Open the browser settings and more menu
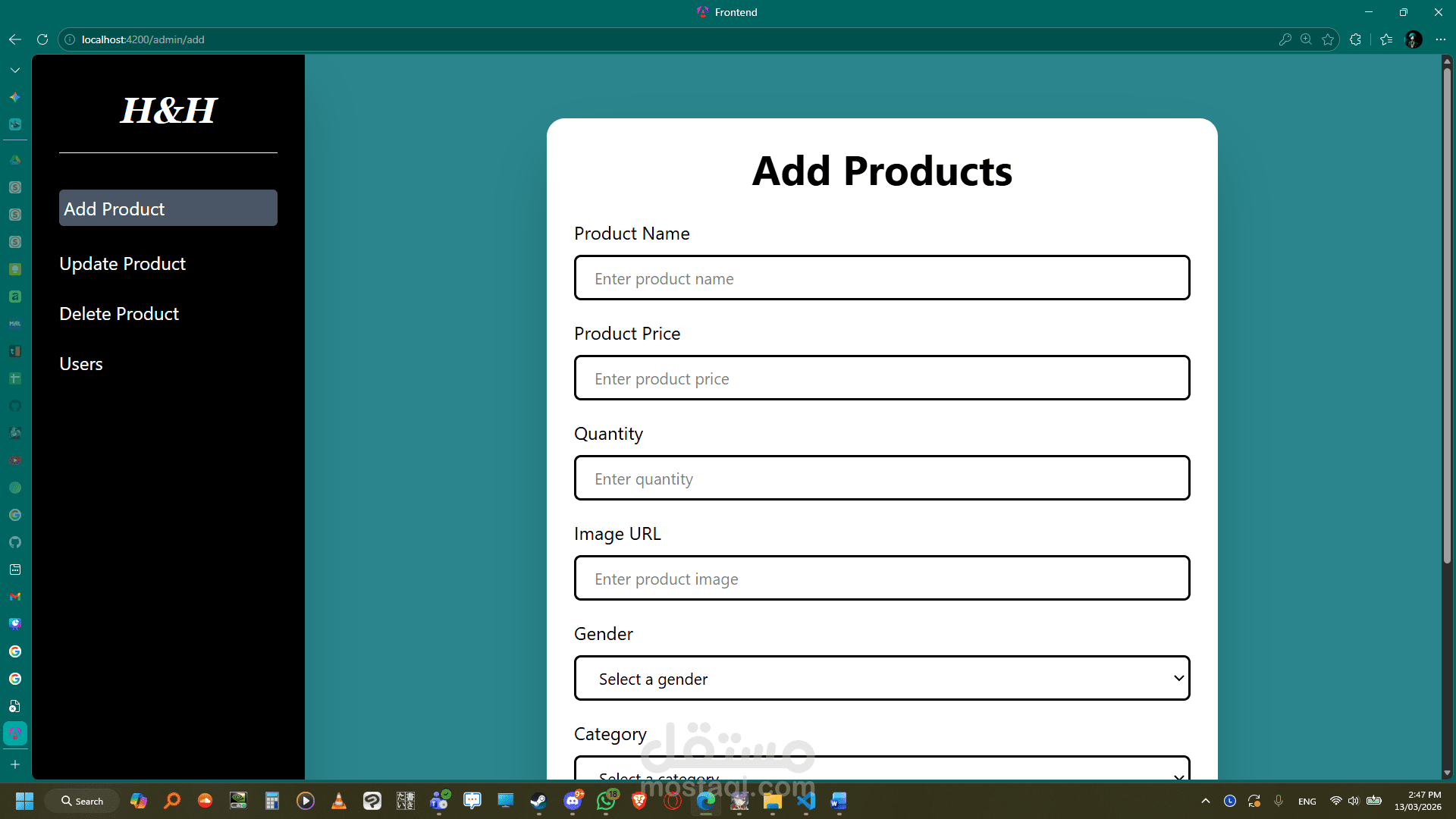1456x819 pixels. (1441, 39)
